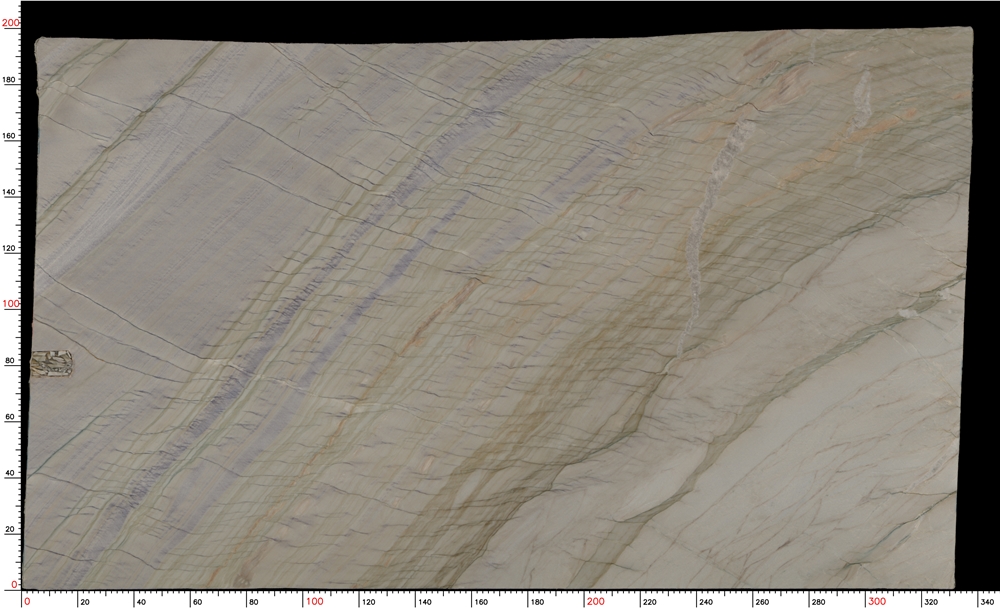Image resolution: width=1000 pixels, height=611 pixels.
Task: Click the 60 label on the vertical ruler
Action: coord(10,416)
